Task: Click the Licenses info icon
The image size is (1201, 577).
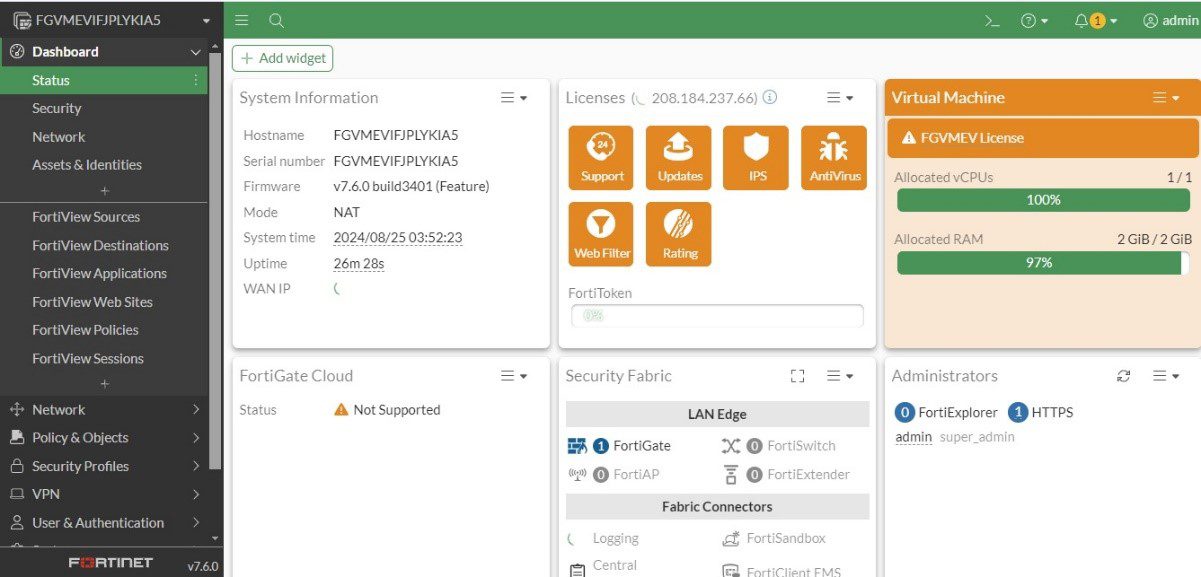Action: pyautogui.click(x=770, y=98)
